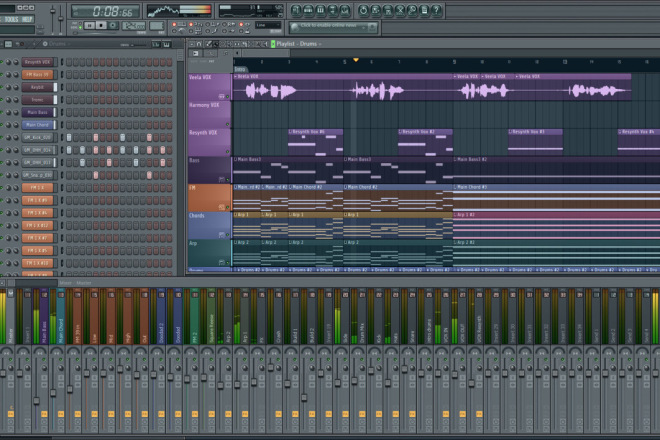Toggle first step of Resynth VOX channel
The width and height of the screenshot is (660, 440).
point(69,62)
